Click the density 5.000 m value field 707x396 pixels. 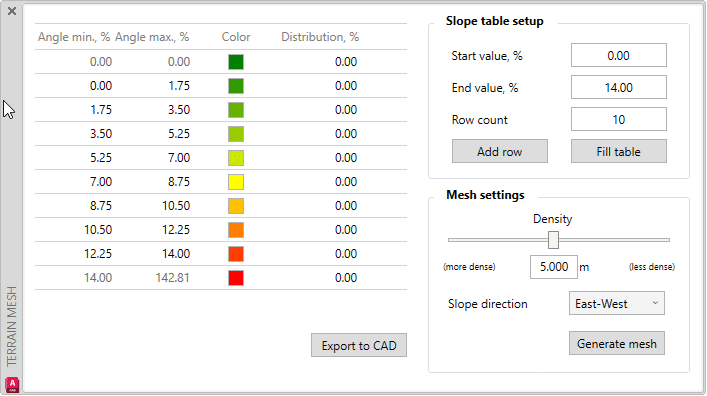(x=554, y=267)
